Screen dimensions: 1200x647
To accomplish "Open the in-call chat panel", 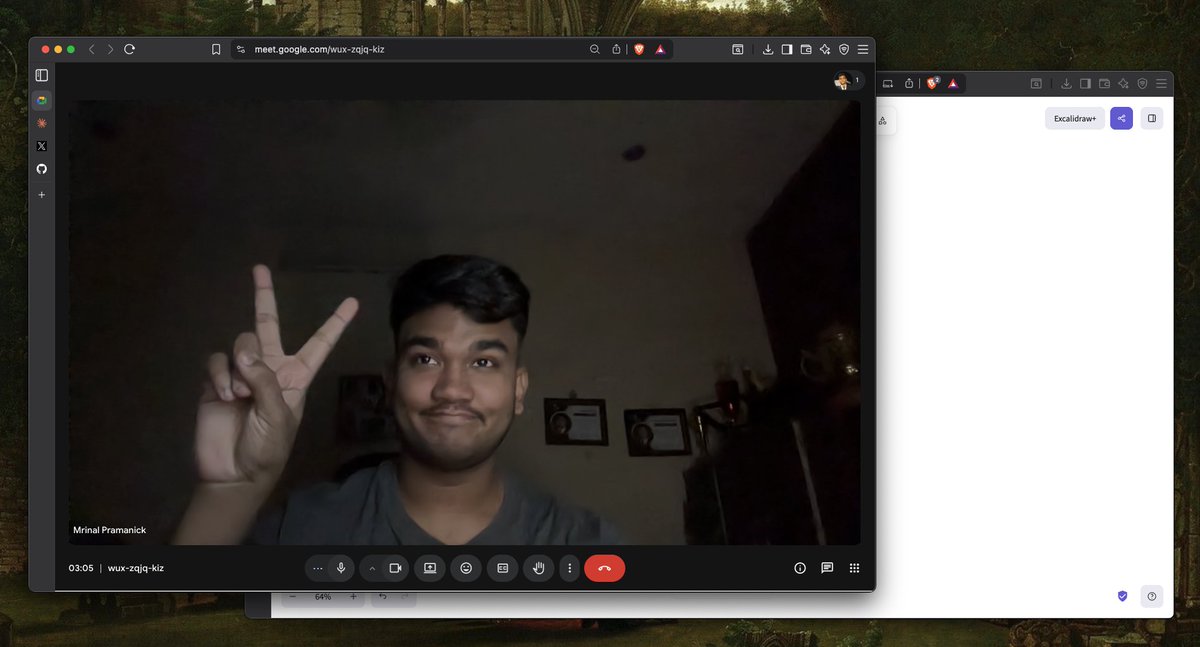I will 827,568.
